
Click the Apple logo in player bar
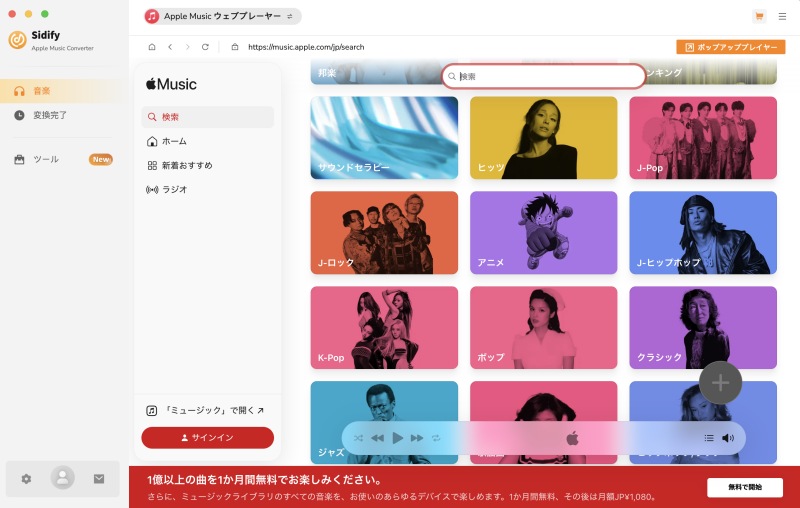(572, 438)
